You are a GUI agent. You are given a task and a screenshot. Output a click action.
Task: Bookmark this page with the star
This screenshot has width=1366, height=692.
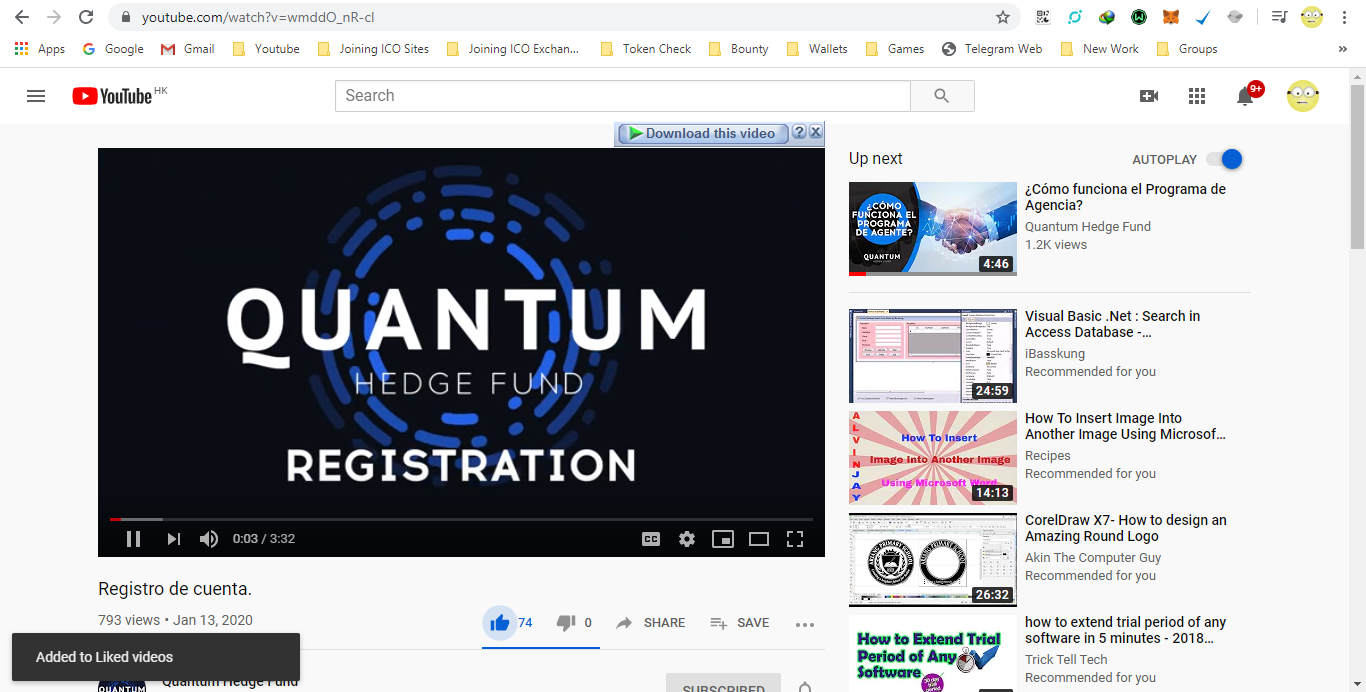(x=1002, y=17)
